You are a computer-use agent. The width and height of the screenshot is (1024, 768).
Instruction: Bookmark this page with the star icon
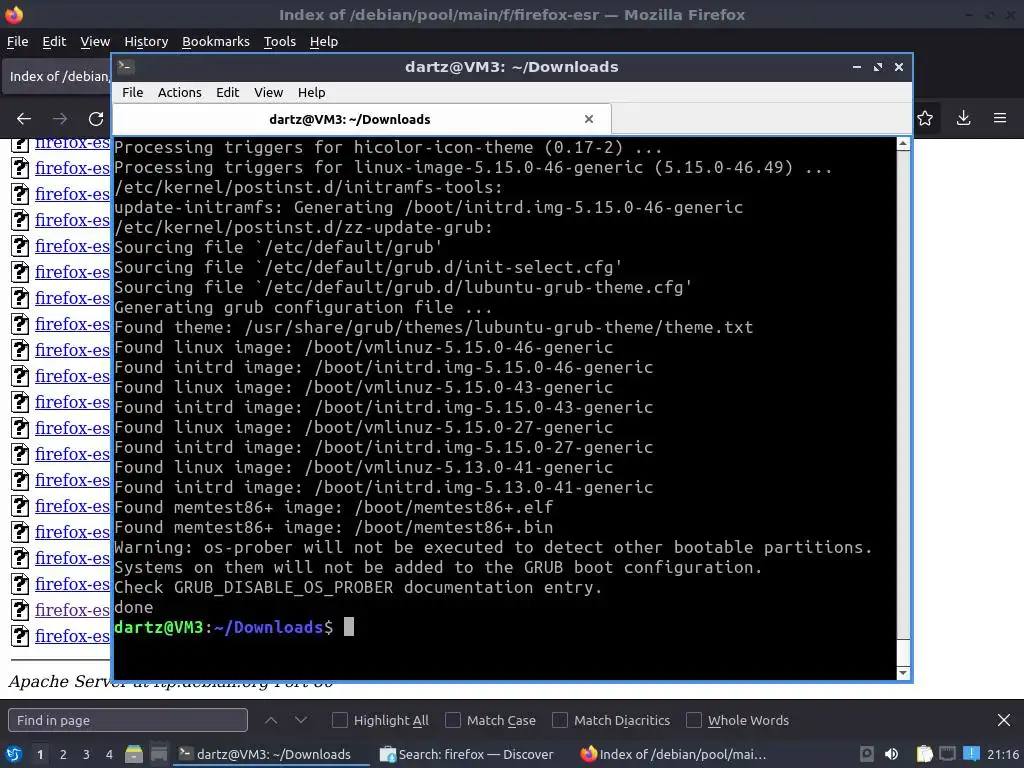tap(925, 118)
